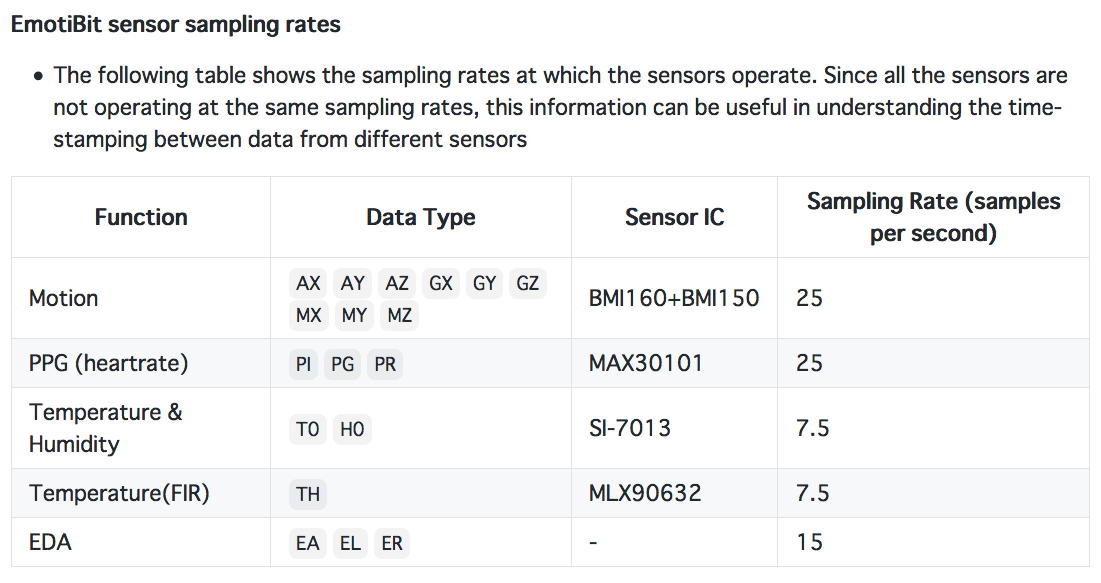Select the SI-7013 sensor cell
This screenshot has height=583, width=1101.
[x=630, y=428]
